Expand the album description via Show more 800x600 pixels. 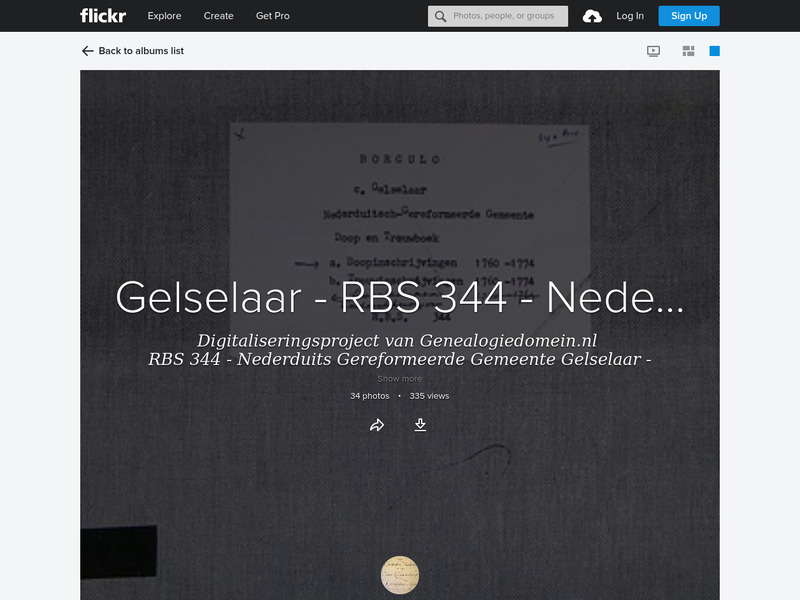pyautogui.click(x=399, y=378)
